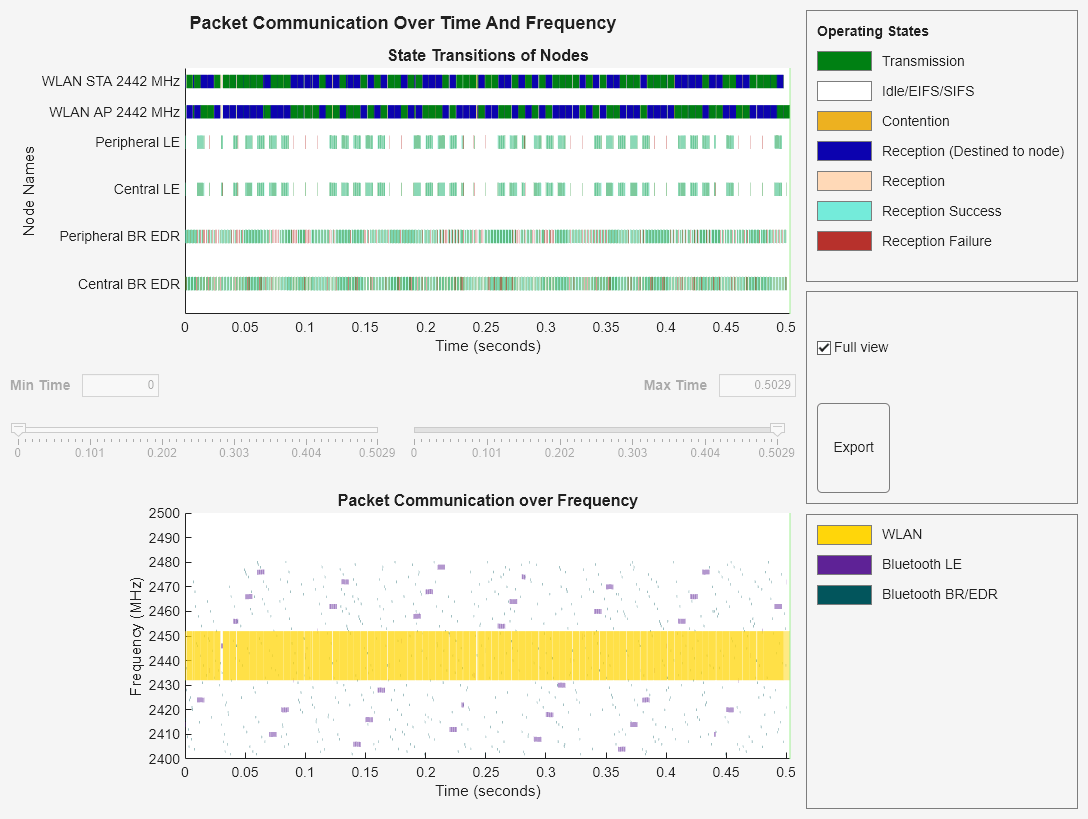Select the Reception Failure red legend swatch
Screen dimensions: 1088x819
point(846,241)
